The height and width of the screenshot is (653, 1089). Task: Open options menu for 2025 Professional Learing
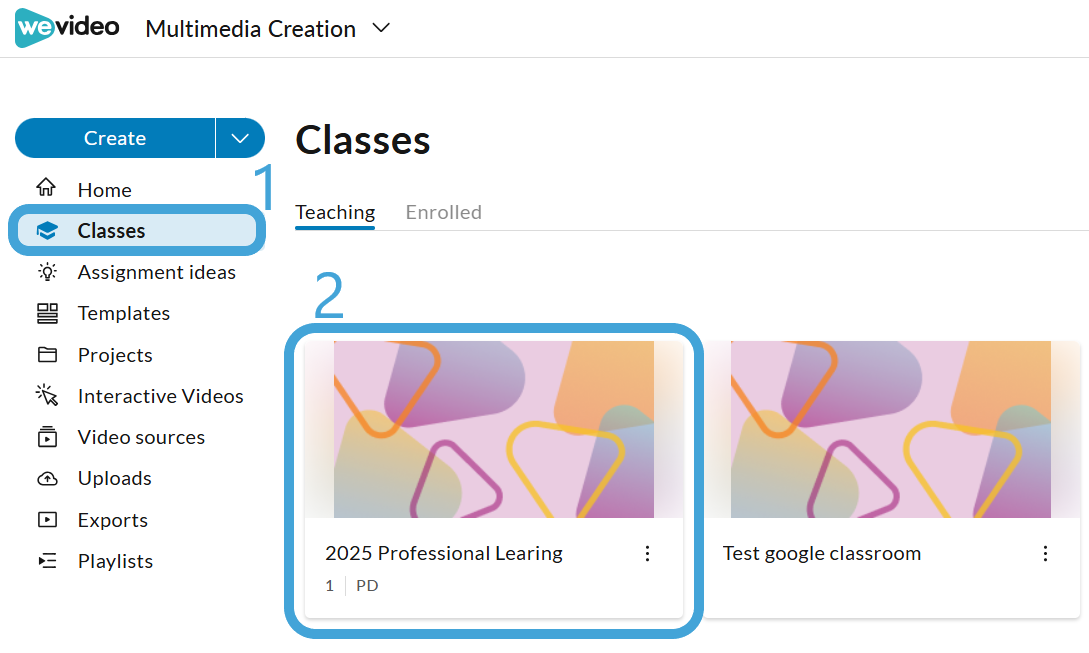coord(647,554)
